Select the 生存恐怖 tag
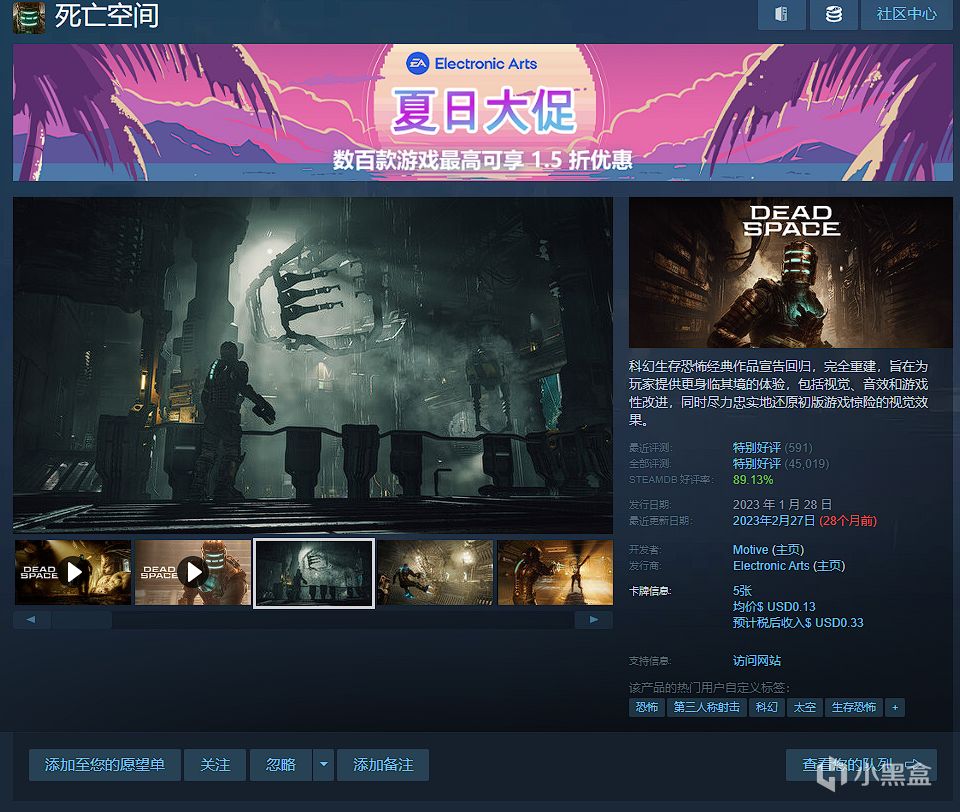Screen dimensions: 960x812 (x=853, y=707)
